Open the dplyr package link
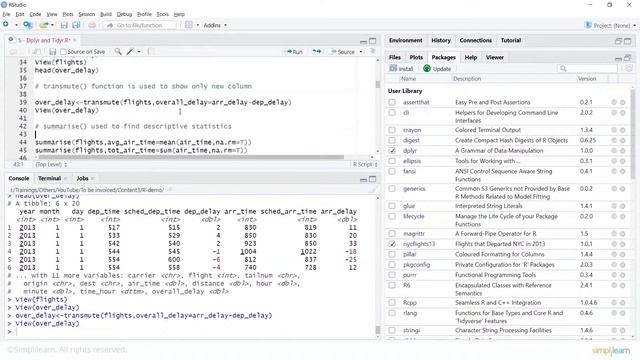 click(x=410, y=151)
